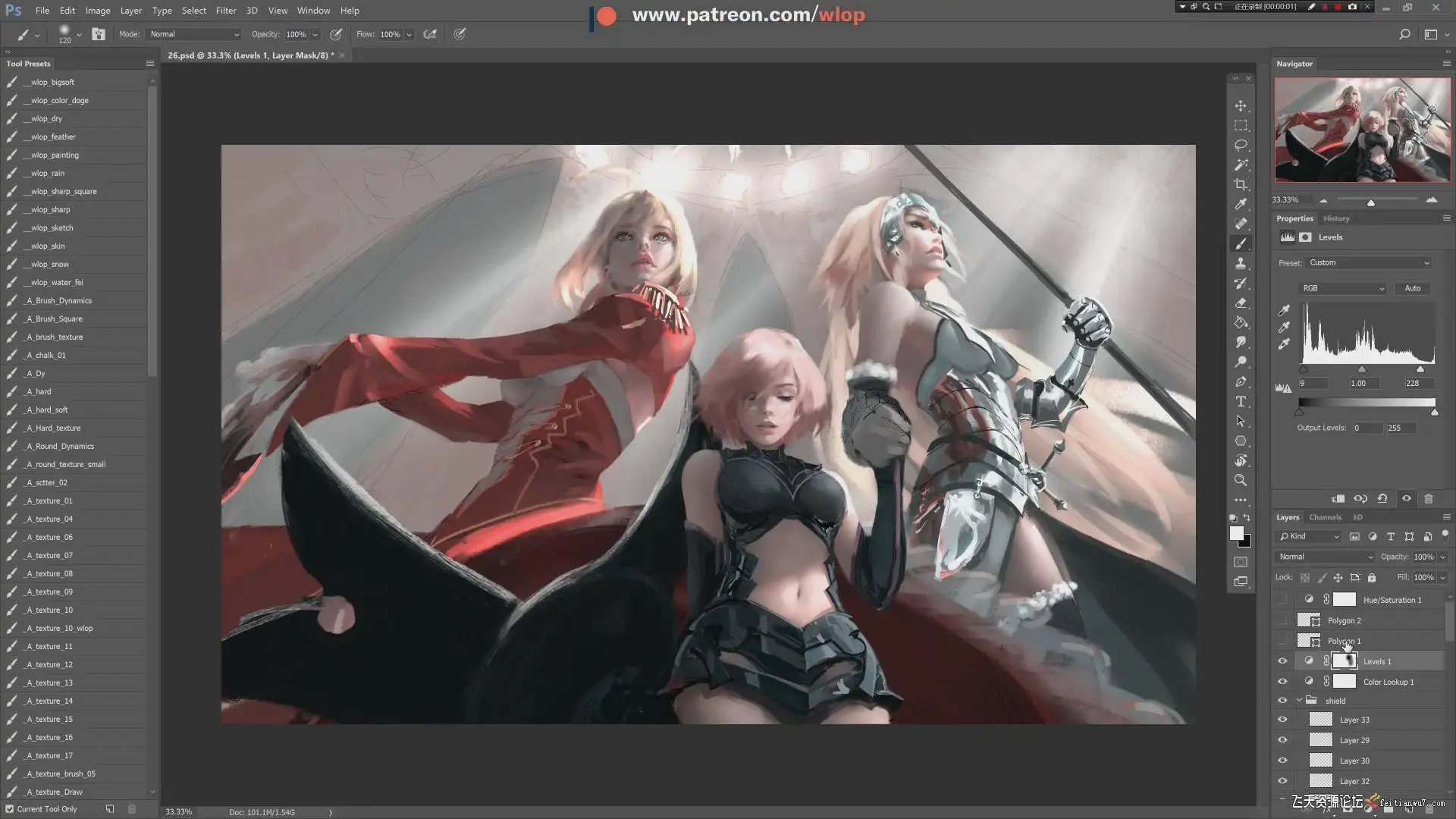Collapse the shield layer group

point(1299,701)
